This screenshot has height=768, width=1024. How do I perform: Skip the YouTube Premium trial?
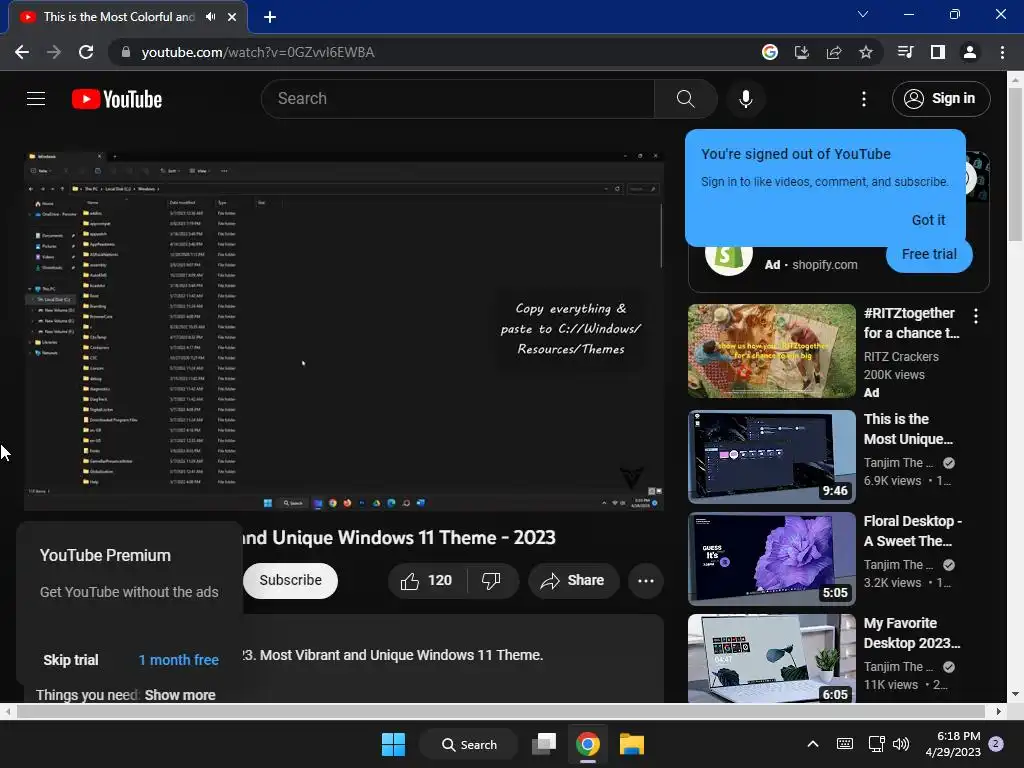point(71,660)
